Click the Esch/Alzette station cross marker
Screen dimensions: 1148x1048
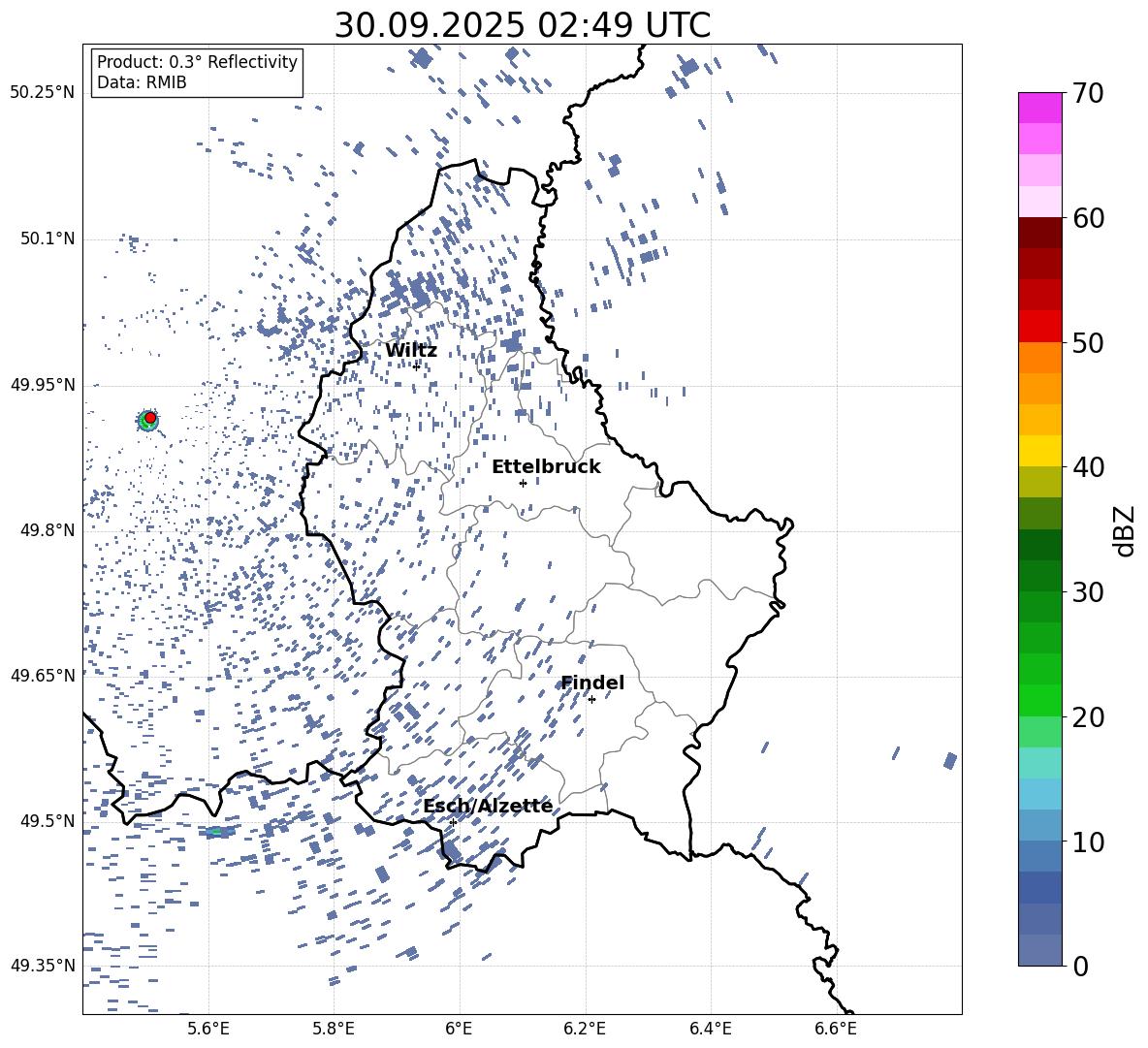click(453, 822)
